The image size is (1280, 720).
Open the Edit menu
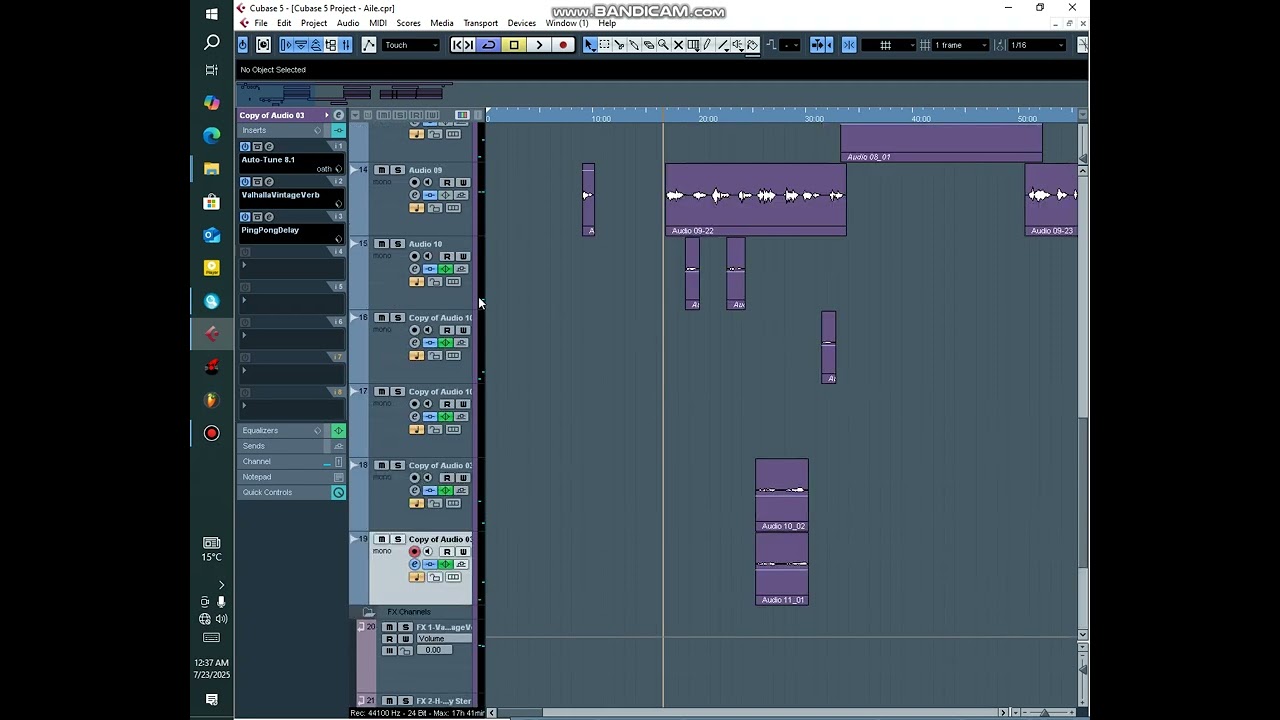coord(284,23)
